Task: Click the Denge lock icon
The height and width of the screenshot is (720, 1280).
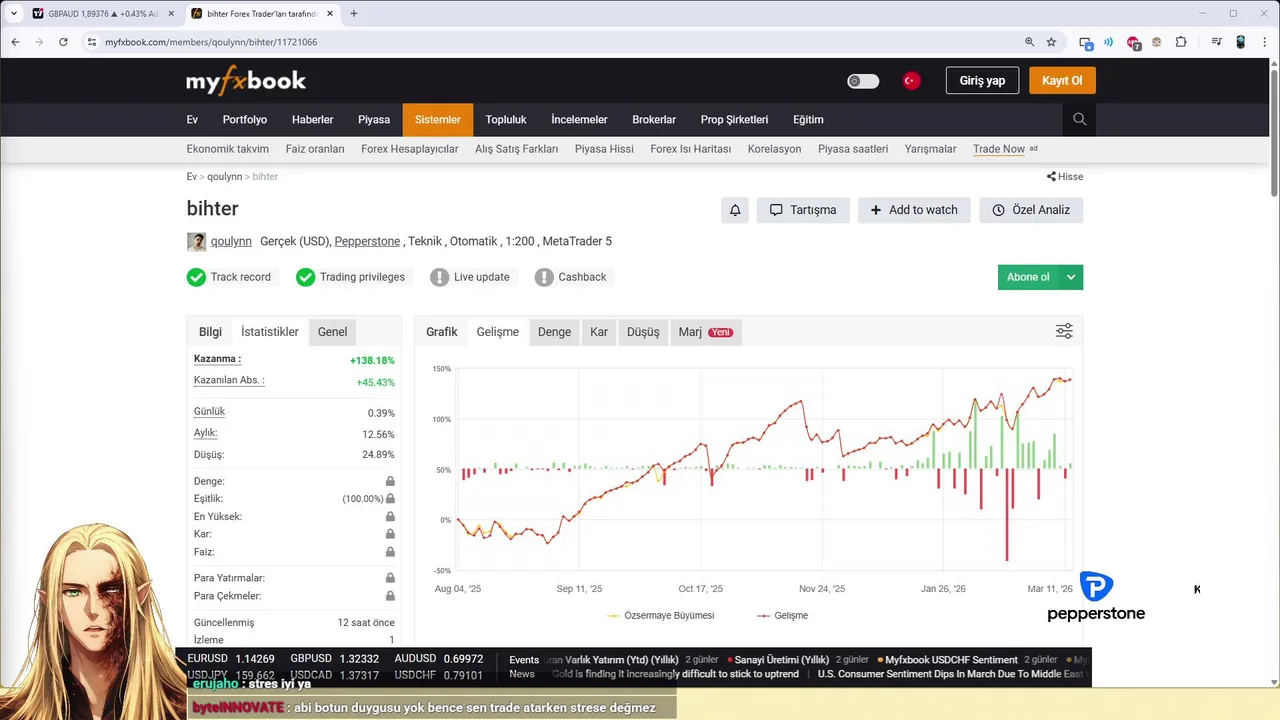Action: click(390, 481)
